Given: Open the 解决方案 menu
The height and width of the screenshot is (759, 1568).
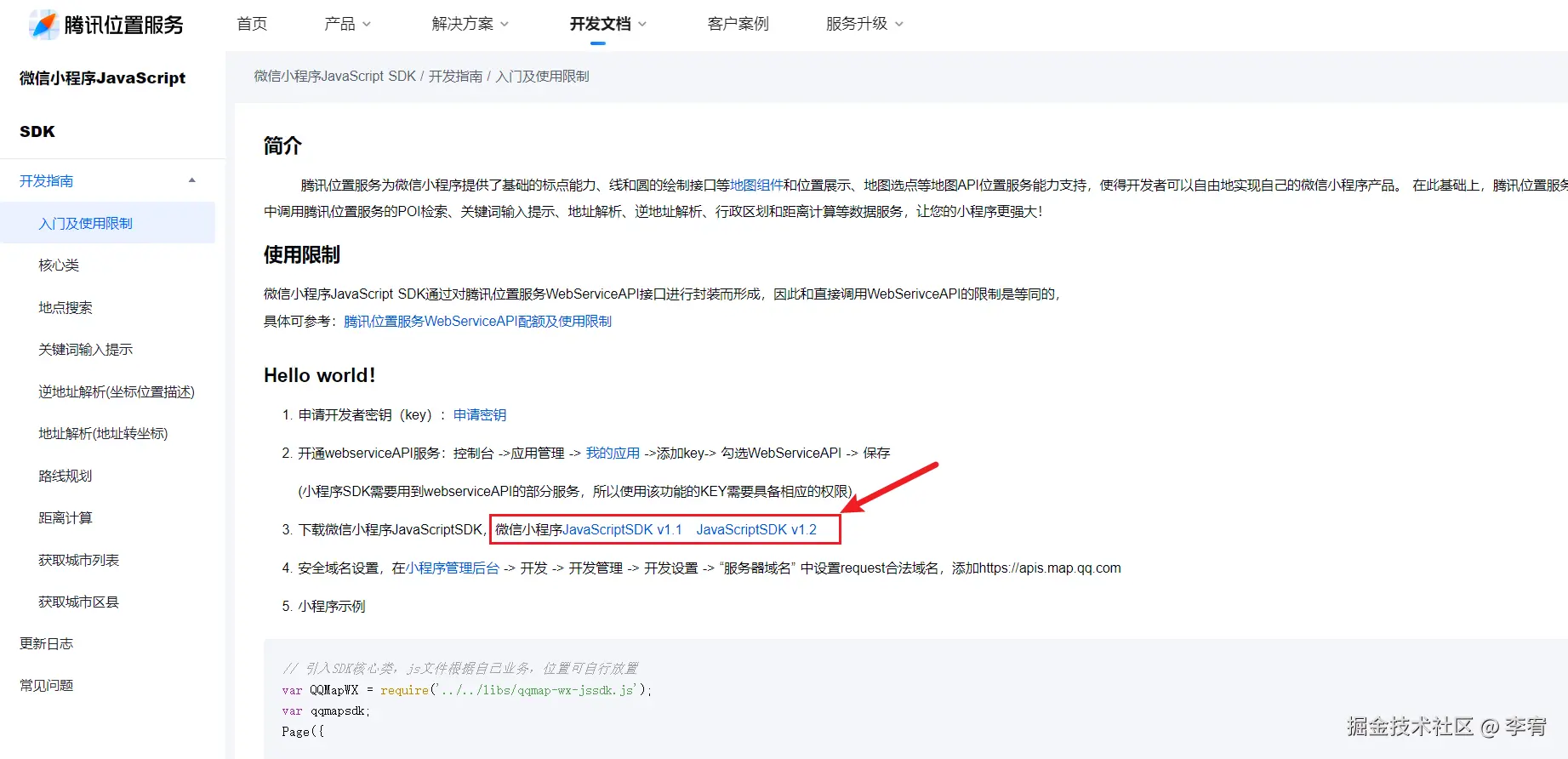Looking at the screenshot, I should tap(463, 24).
